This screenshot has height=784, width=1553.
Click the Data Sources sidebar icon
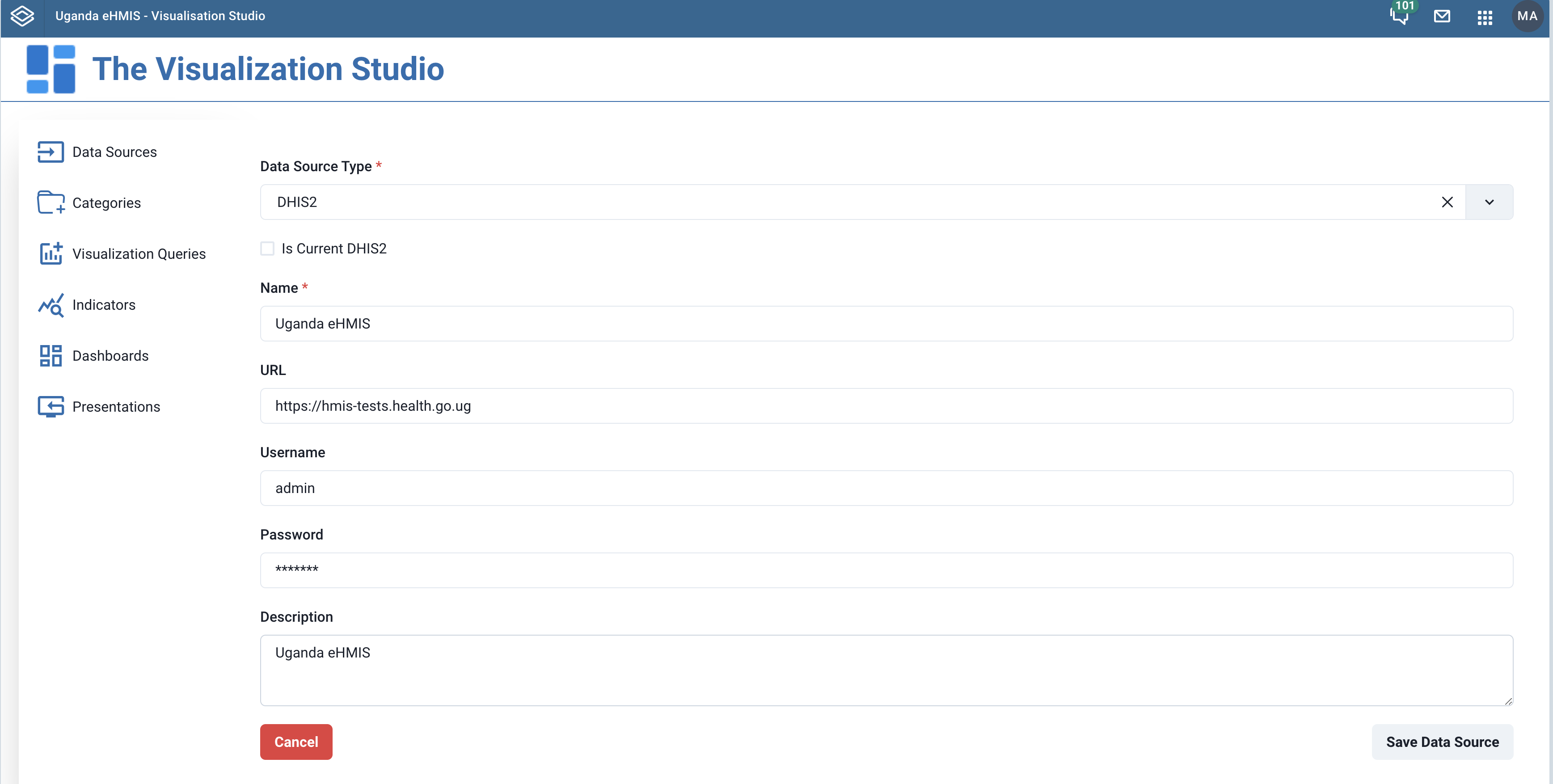coord(51,152)
